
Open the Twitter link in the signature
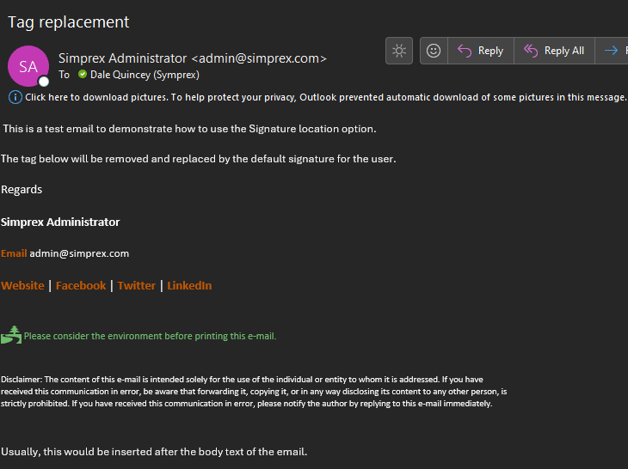(x=136, y=286)
